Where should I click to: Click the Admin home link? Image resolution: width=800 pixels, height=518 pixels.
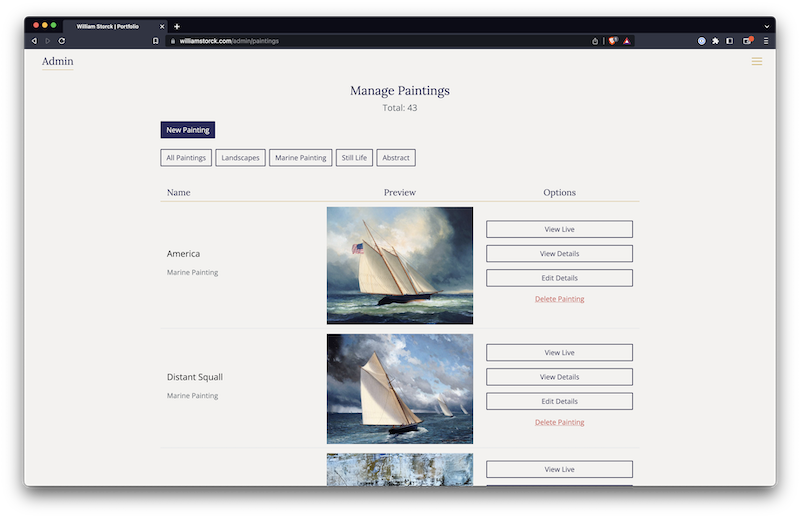58,61
